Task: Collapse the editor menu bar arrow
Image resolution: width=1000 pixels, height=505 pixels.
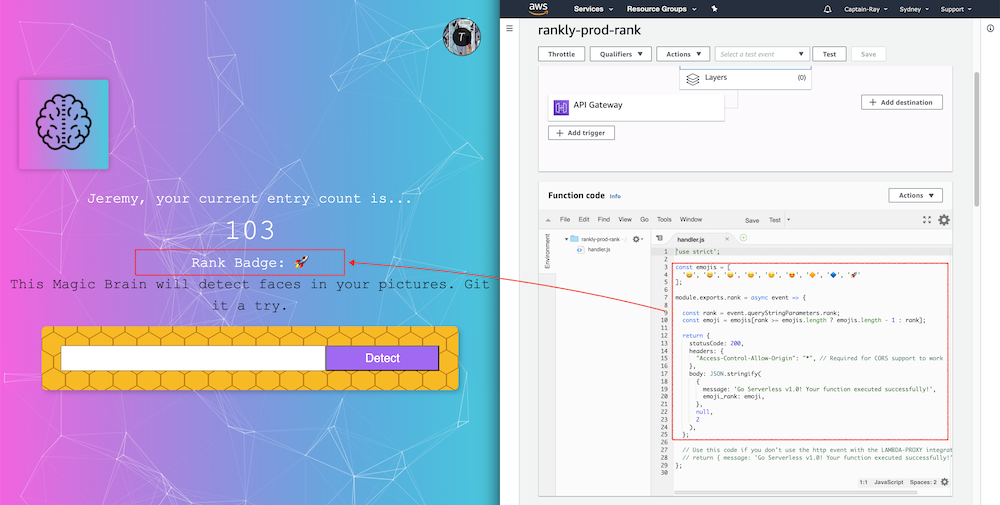Action: [x=548, y=220]
